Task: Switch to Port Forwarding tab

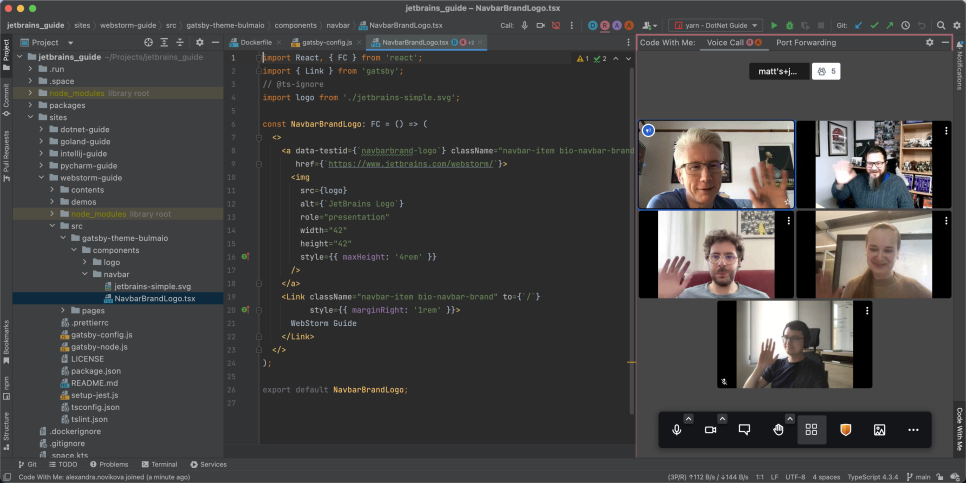Action: (806, 43)
